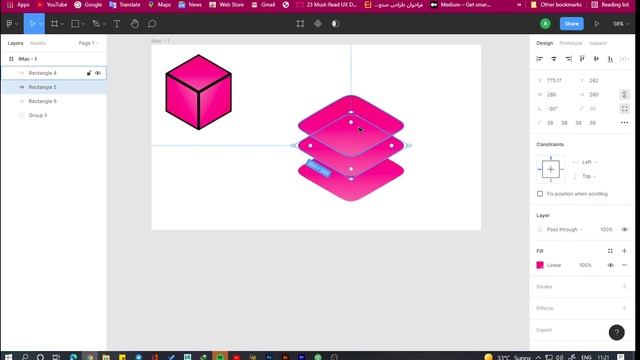Click the layer opacity 100% field
640x360 pixels.
[606, 229]
